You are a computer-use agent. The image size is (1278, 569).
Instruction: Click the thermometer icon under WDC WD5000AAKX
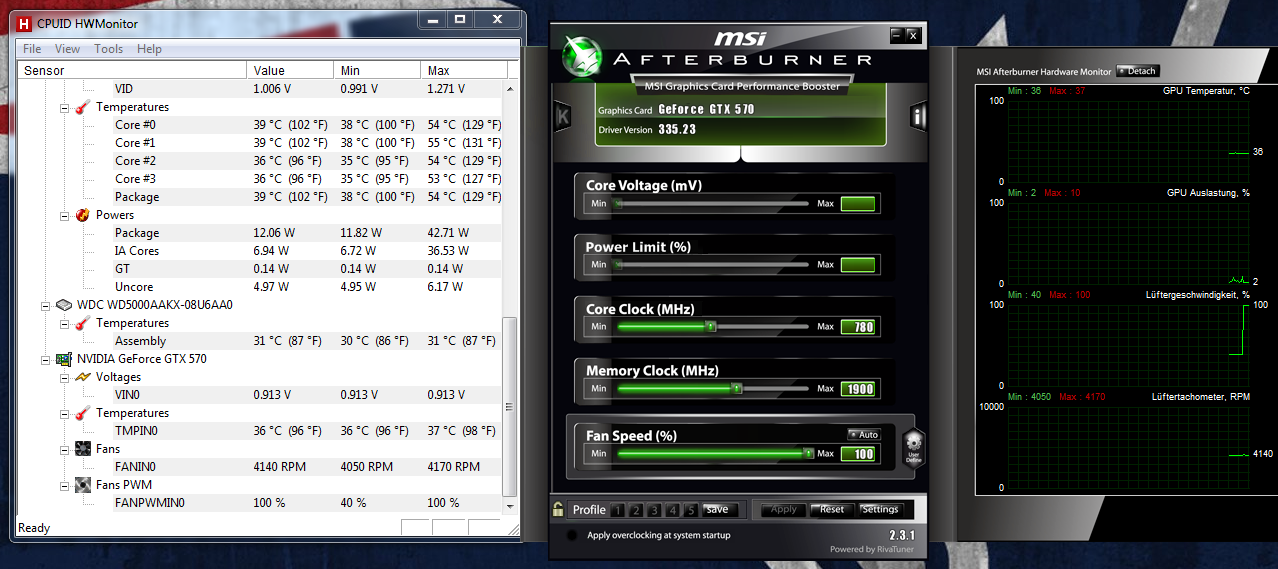(83, 323)
